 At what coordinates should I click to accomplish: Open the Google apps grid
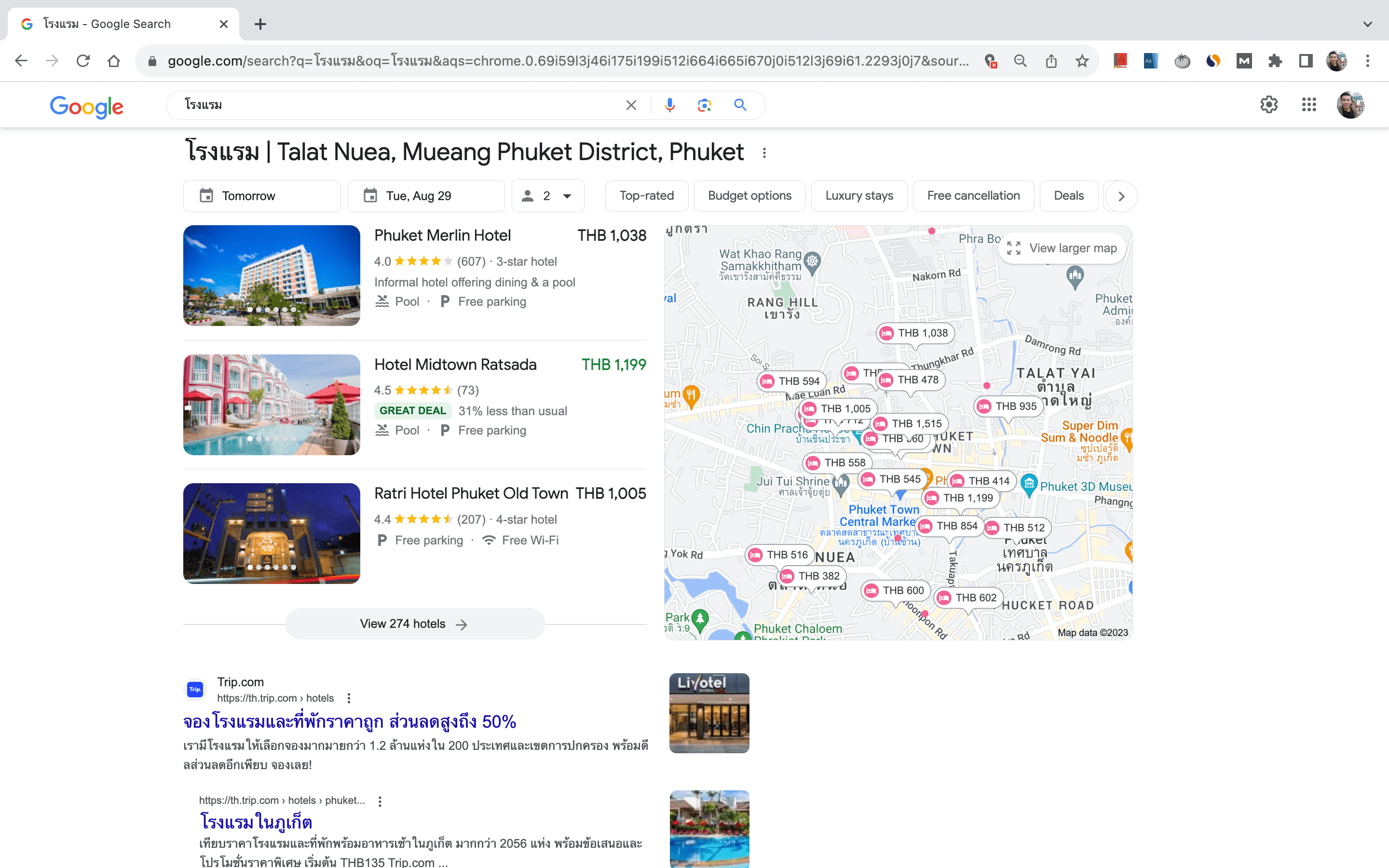click(1309, 105)
